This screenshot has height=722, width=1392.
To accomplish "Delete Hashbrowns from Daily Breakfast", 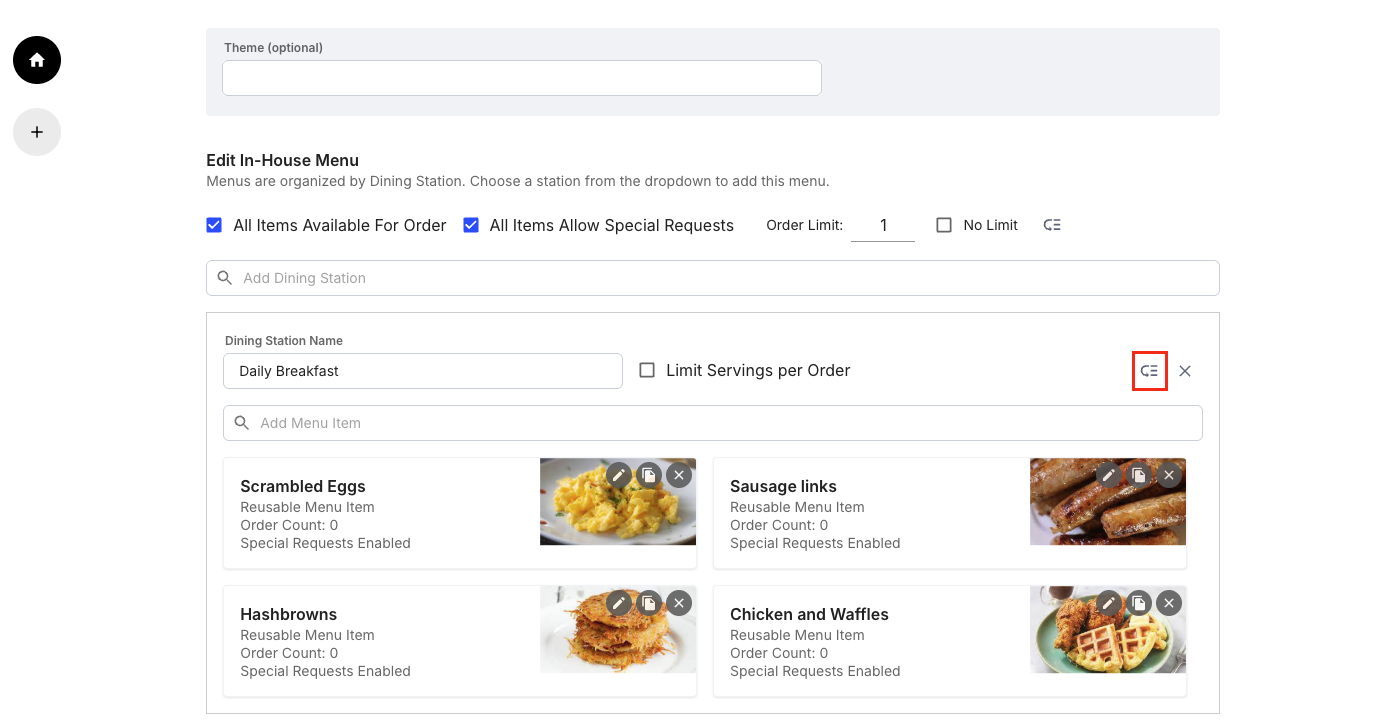I will click(679, 603).
